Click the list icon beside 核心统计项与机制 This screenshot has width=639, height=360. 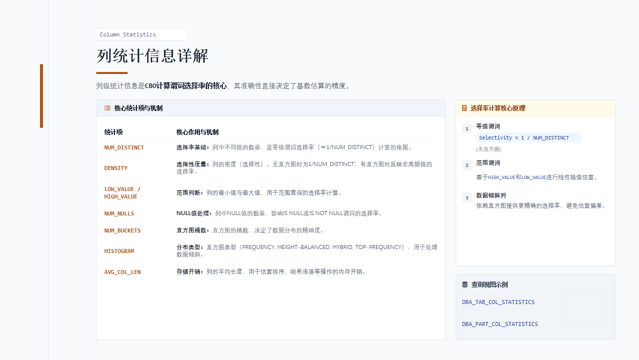point(107,108)
